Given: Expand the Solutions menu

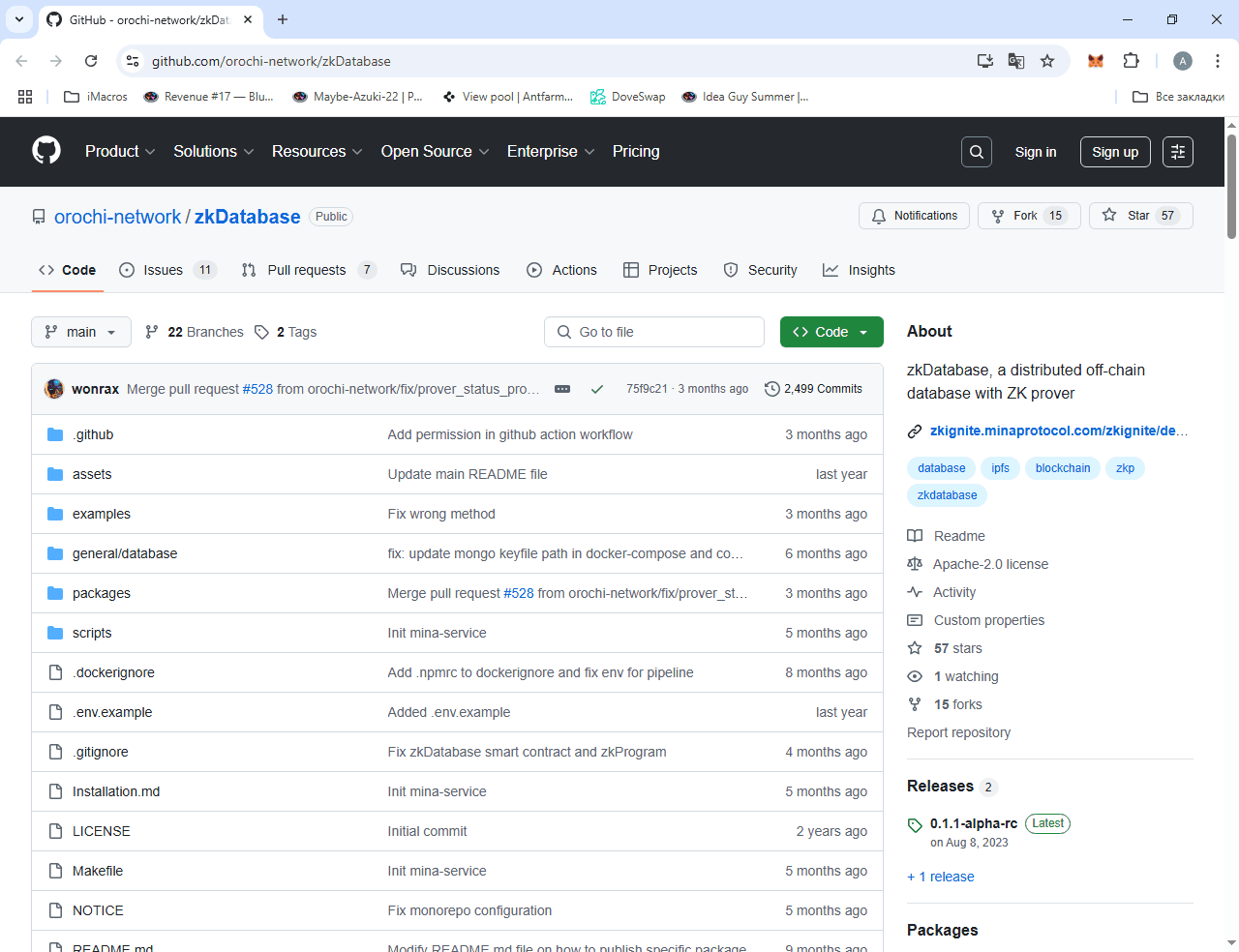Looking at the screenshot, I should 214,151.
